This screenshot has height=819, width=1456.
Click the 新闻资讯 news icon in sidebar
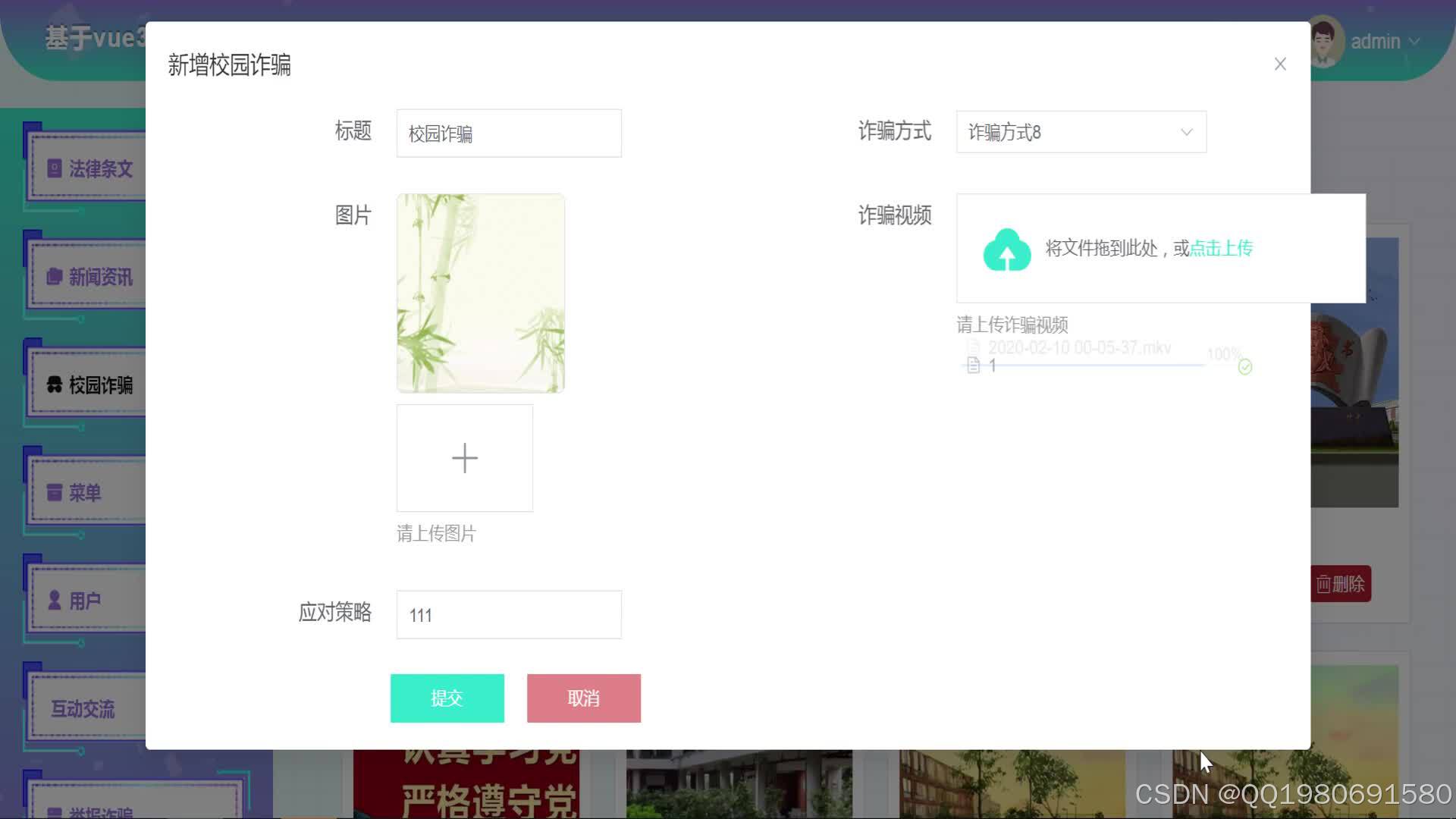click(53, 276)
